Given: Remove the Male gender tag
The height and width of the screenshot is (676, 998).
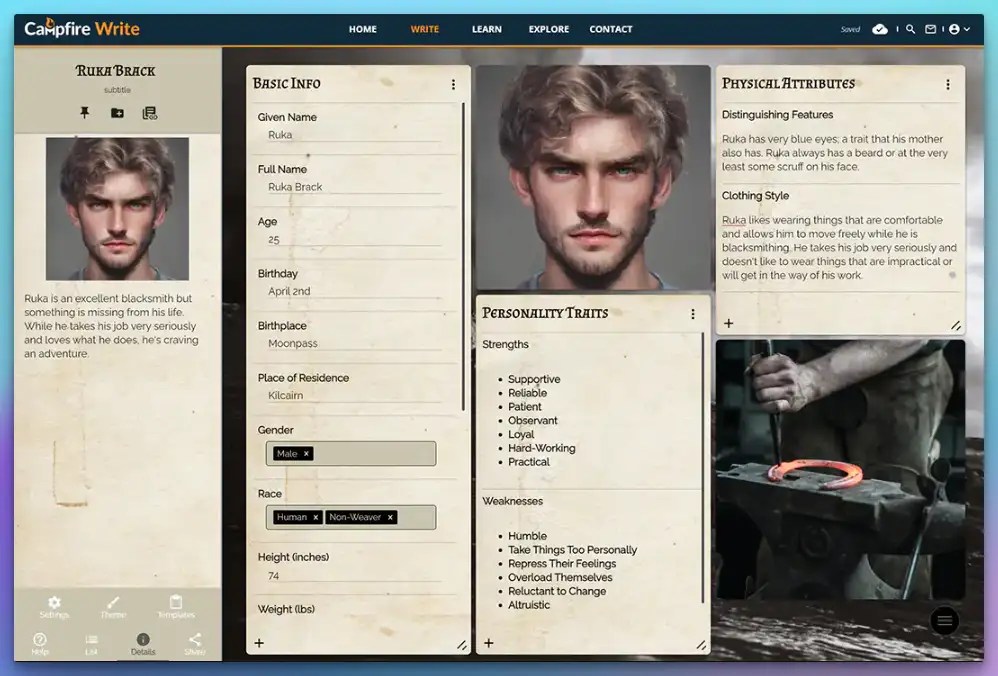Looking at the screenshot, I should tap(306, 454).
